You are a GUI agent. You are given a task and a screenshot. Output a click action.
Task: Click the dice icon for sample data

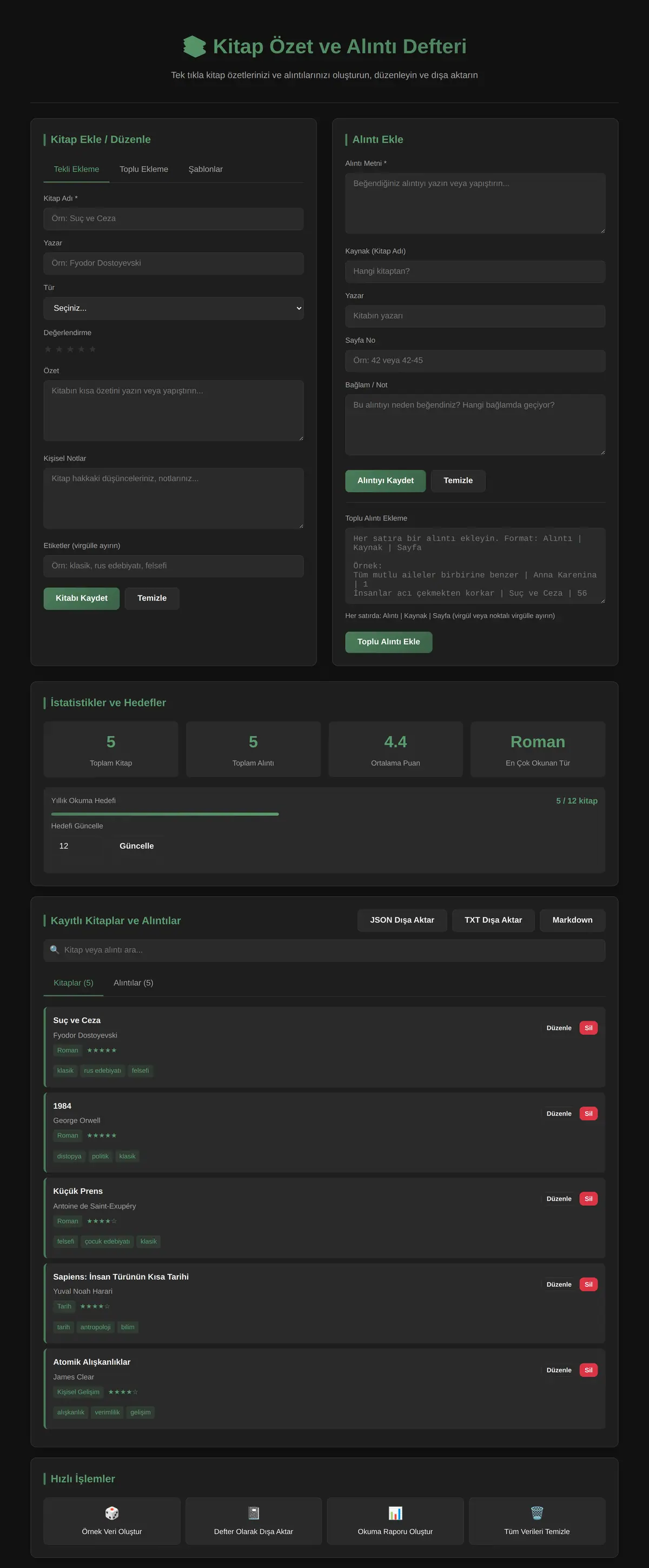(x=112, y=1513)
